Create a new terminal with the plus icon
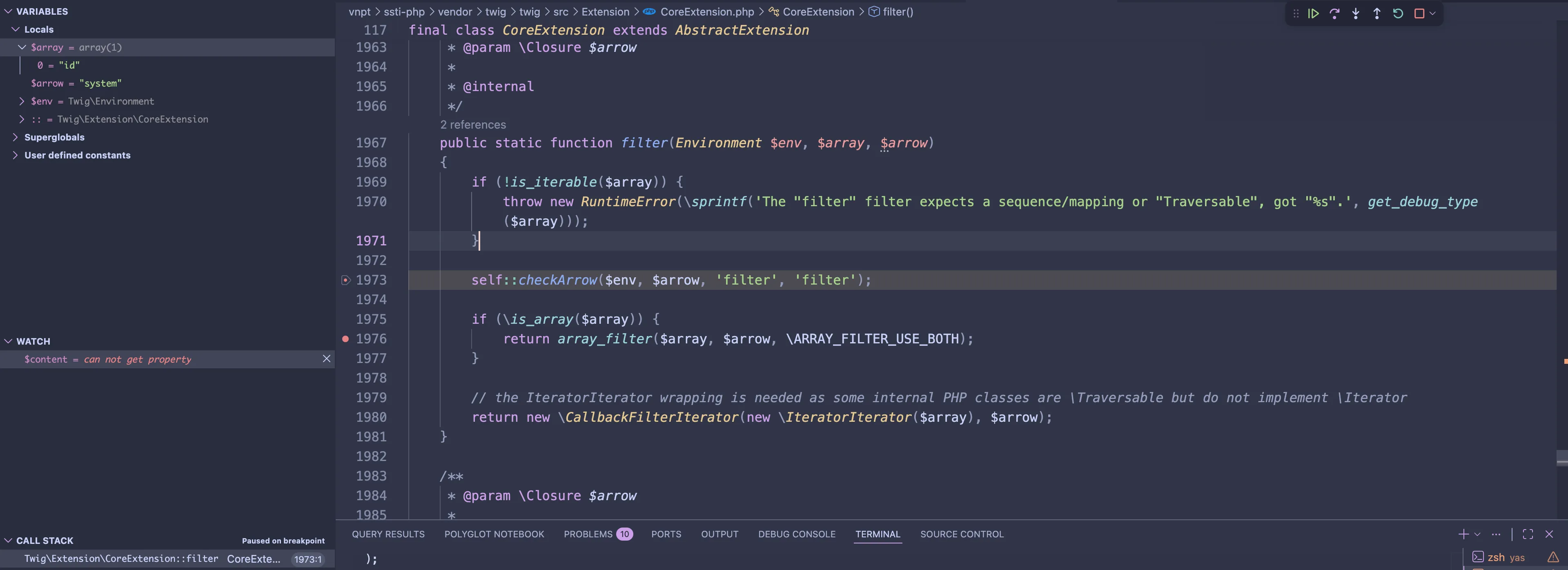The width and height of the screenshot is (1568, 570). coord(1463,534)
